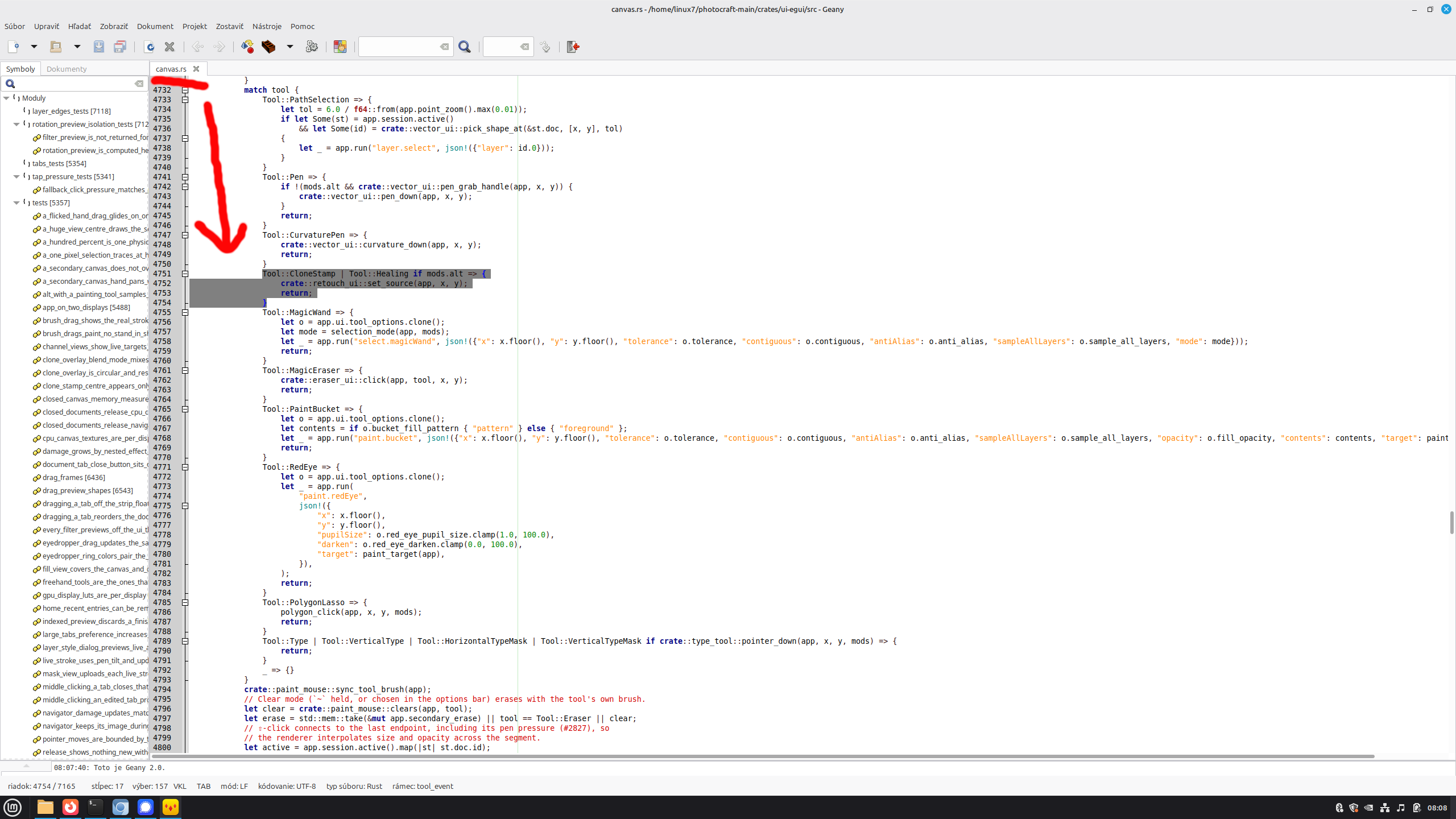Fold the Tool::MagicWand block at line 4755
The image size is (1456, 819).
pos(185,312)
